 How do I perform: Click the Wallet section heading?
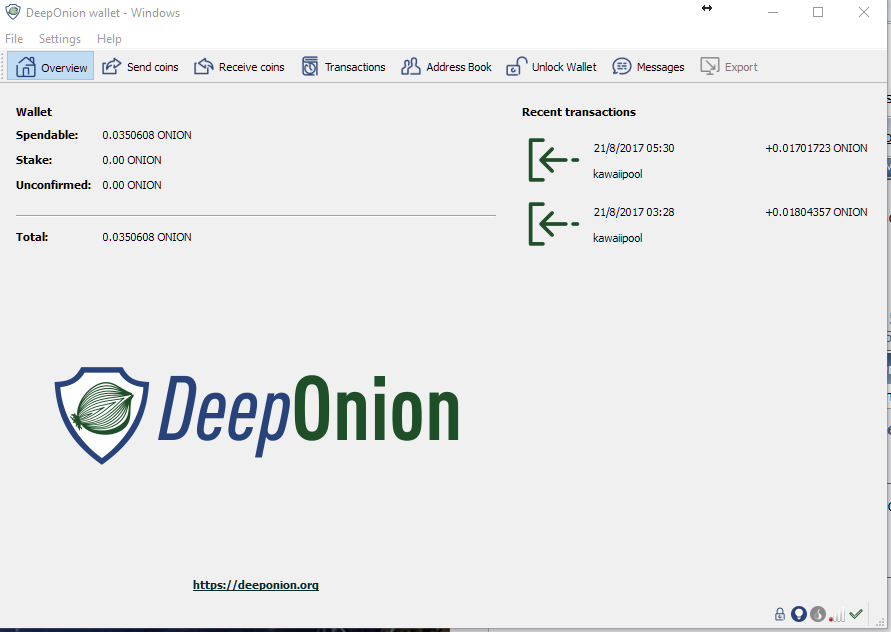click(x=34, y=112)
